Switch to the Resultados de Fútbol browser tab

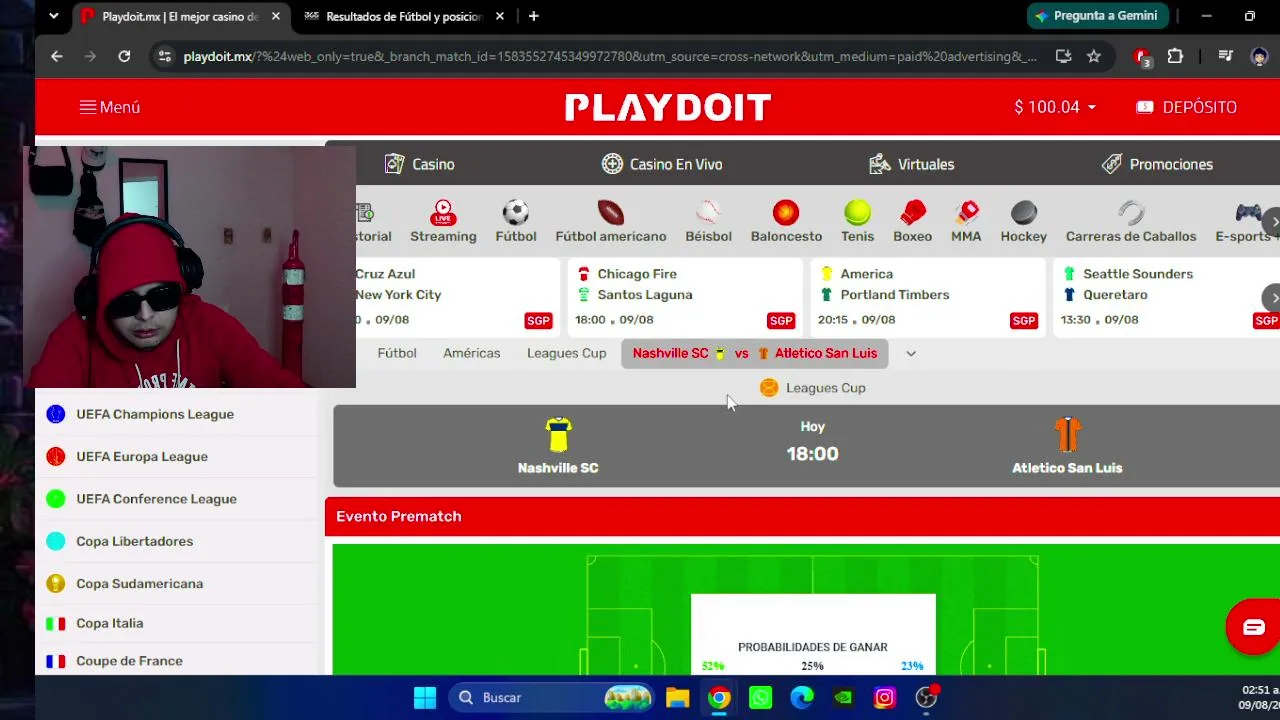click(404, 16)
